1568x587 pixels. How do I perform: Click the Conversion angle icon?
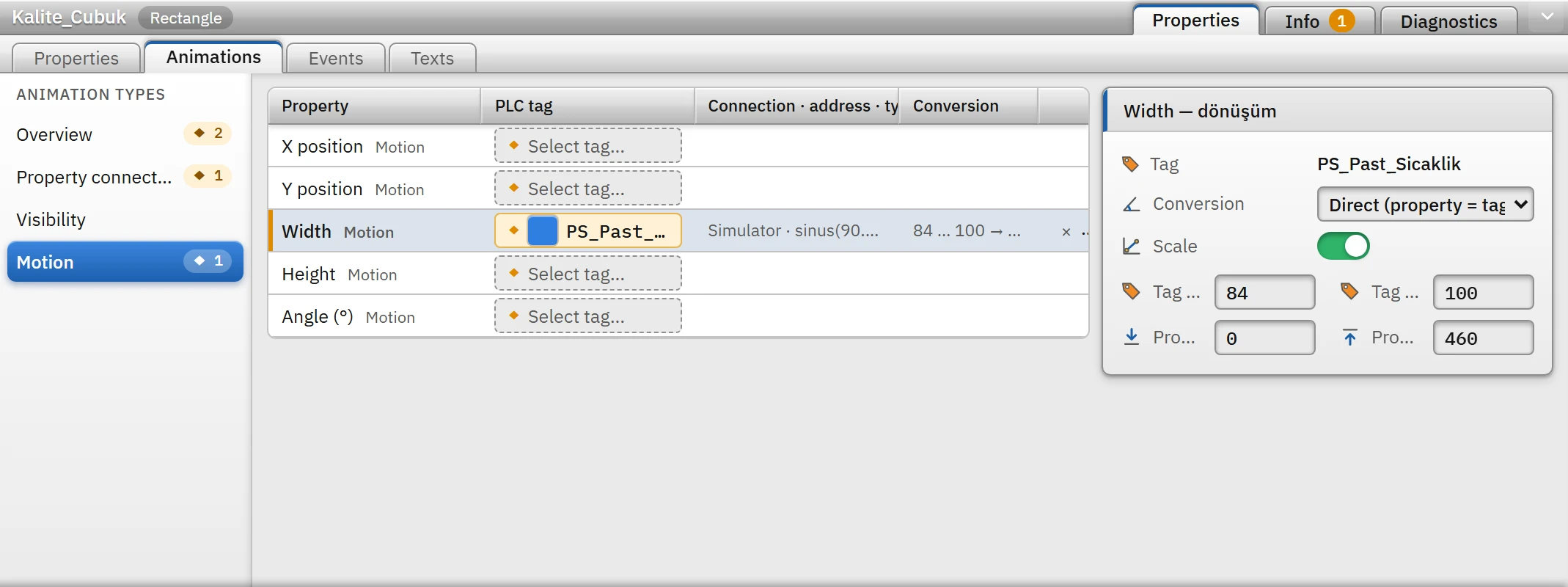pos(1132,204)
